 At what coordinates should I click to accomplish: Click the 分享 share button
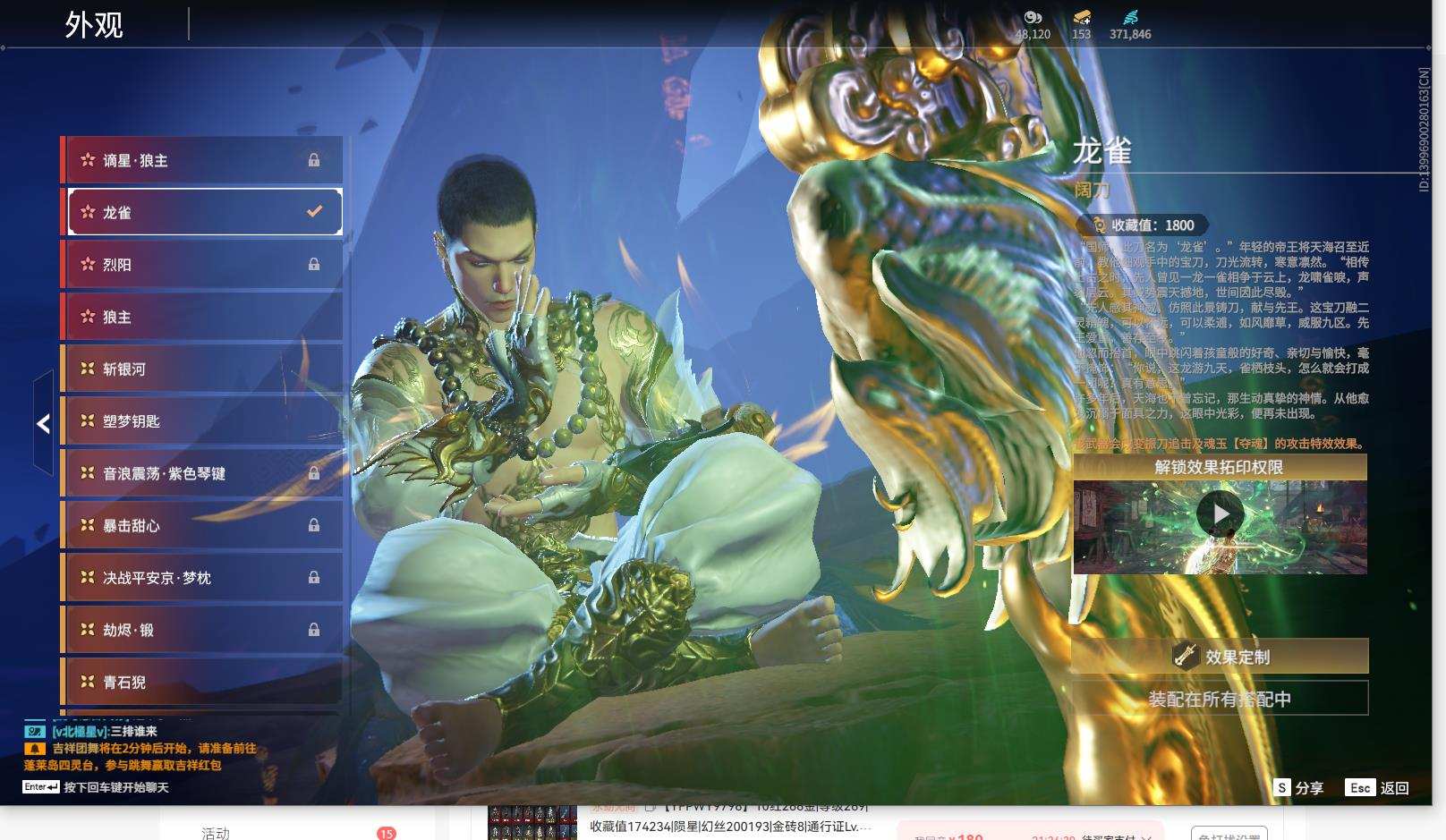1298,788
